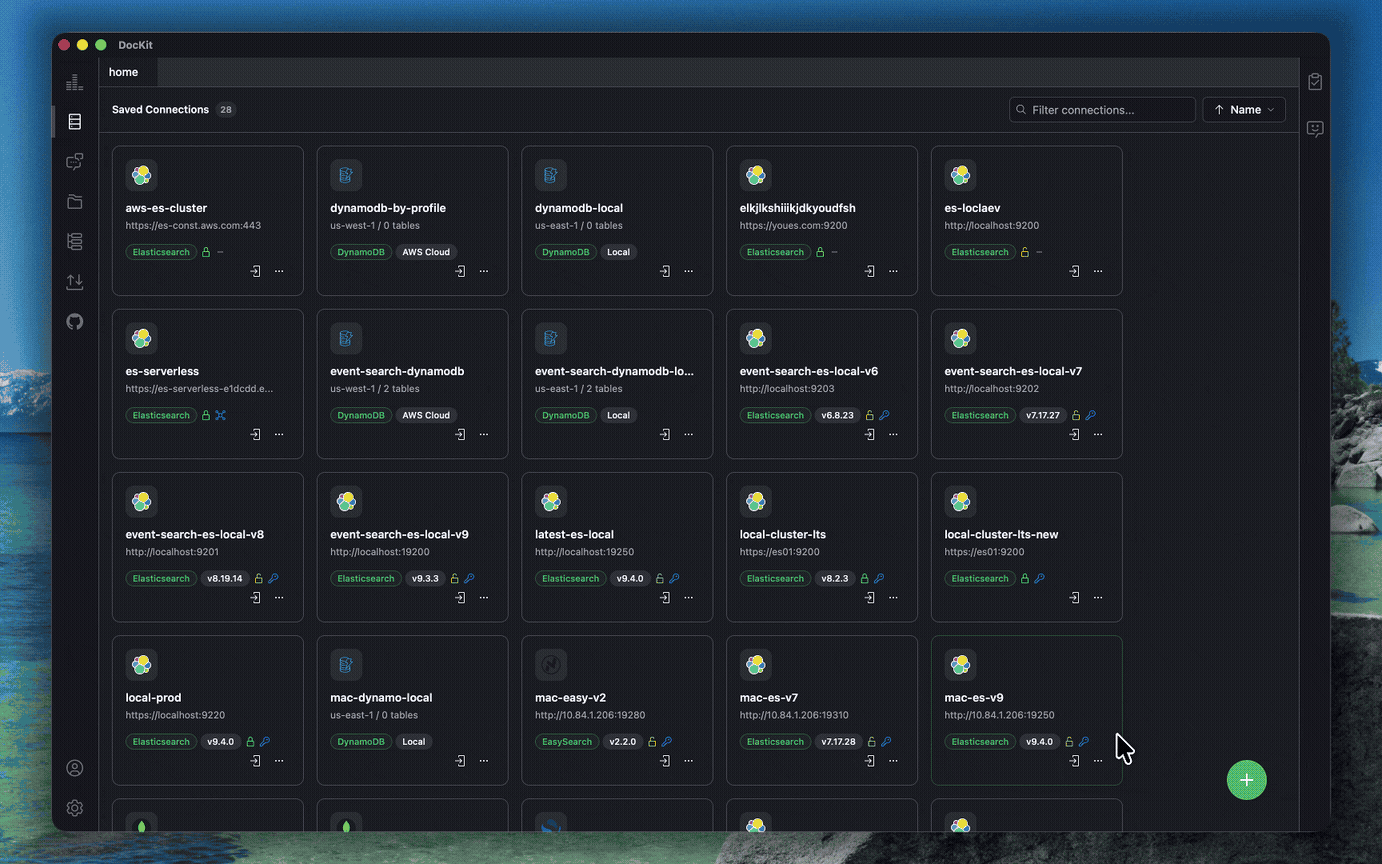1382x864 pixels.
Task: Open more options menu for mac-es-v9
Action: coord(1098,760)
